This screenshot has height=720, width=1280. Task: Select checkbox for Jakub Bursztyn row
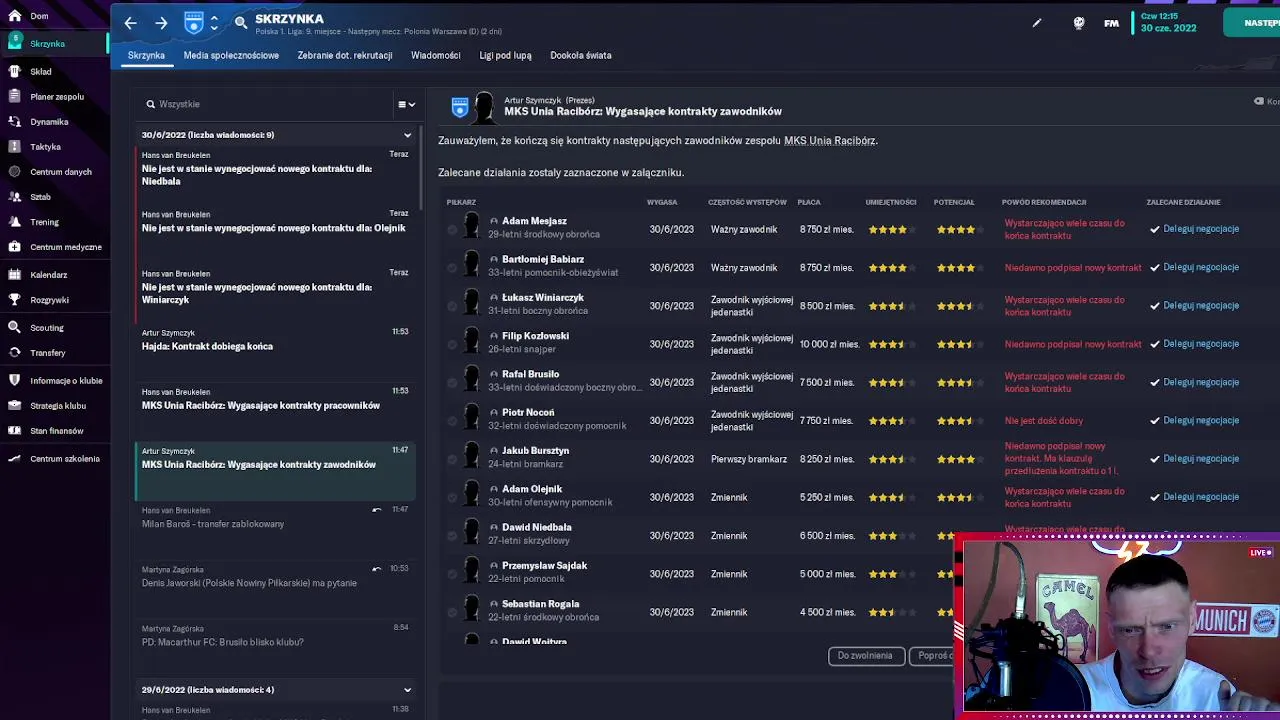(452, 459)
